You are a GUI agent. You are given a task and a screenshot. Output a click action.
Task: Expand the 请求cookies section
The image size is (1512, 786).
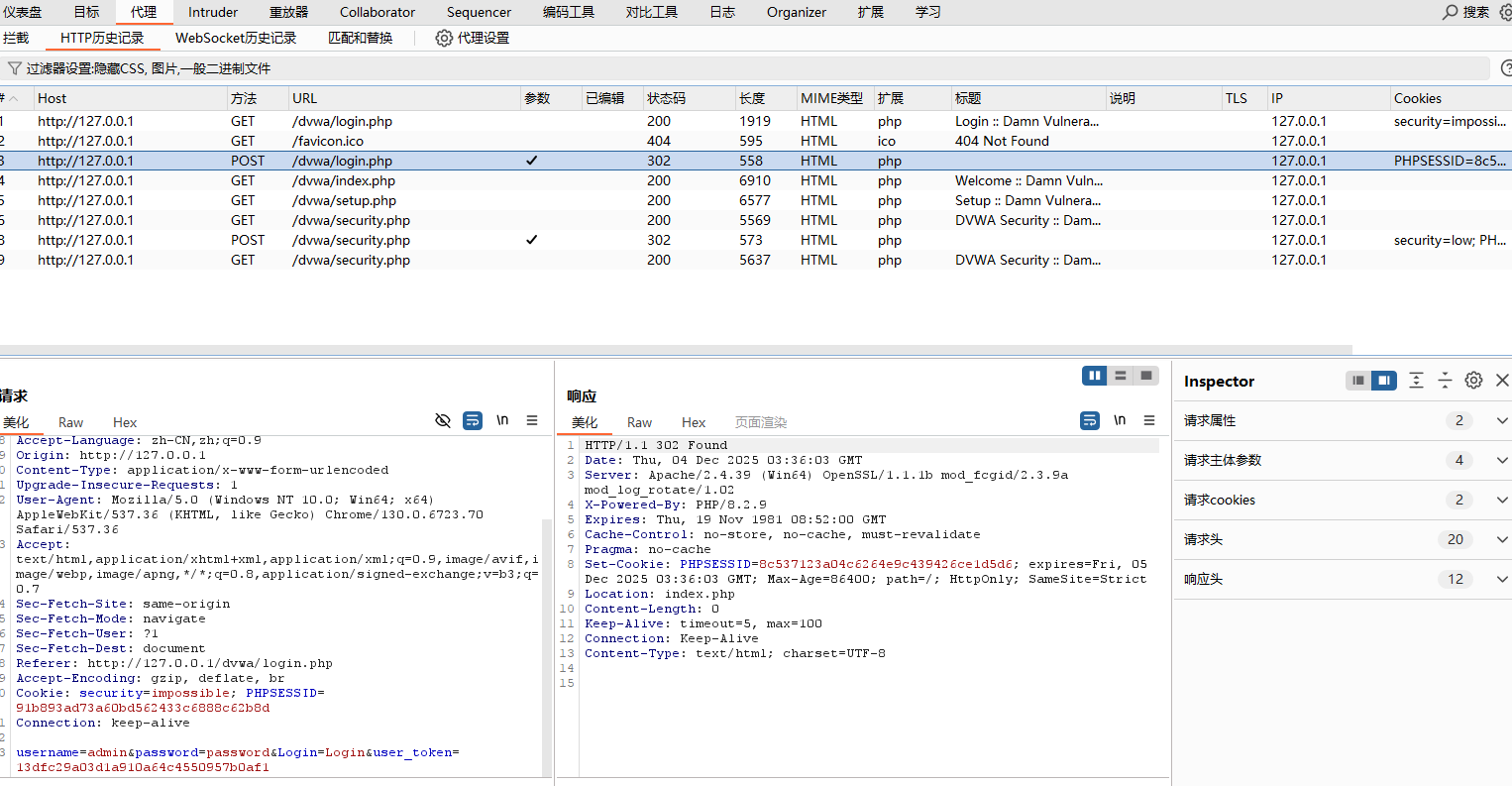pyautogui.click(x=1501, y=500)
